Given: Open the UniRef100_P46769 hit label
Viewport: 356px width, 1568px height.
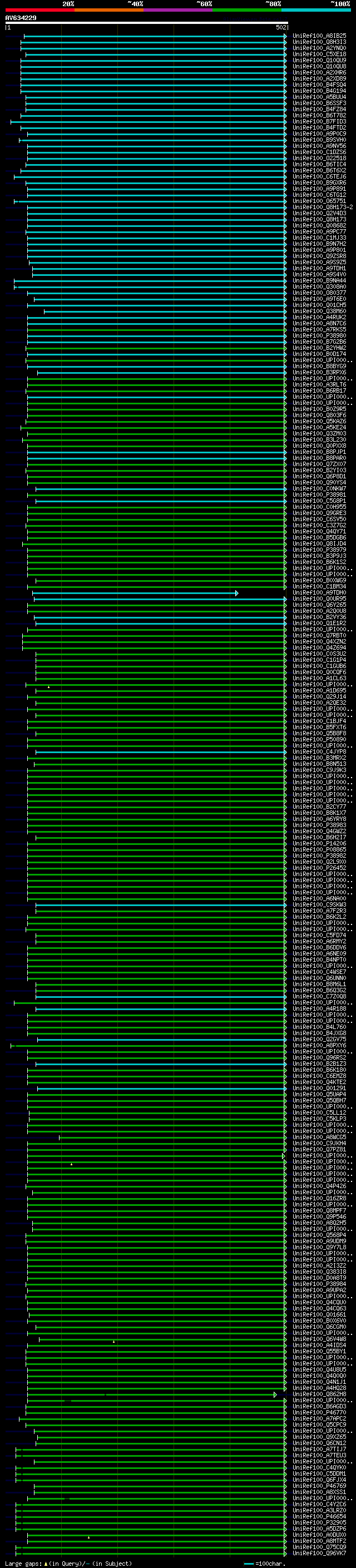Looking at the screenshot, I should pos(319,1486).
